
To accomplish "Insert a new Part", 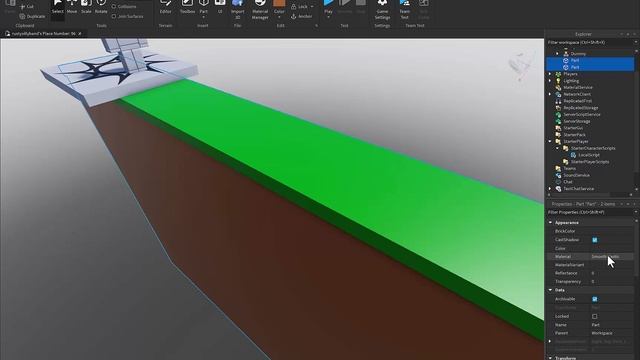I will [203, 6].
